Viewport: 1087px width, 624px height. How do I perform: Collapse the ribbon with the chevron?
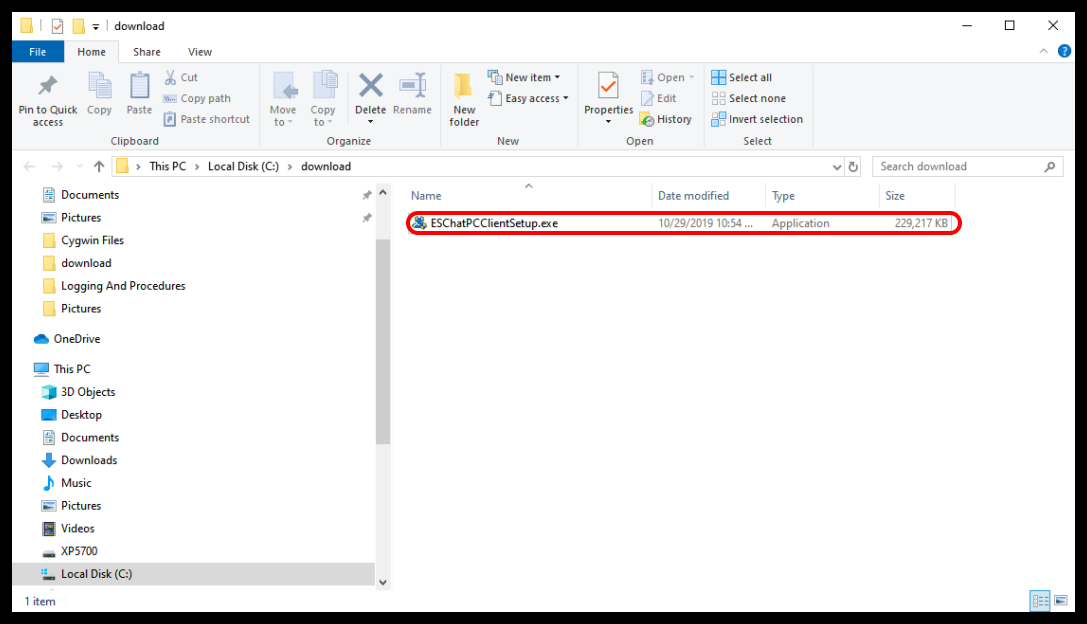coord(1043,51)
